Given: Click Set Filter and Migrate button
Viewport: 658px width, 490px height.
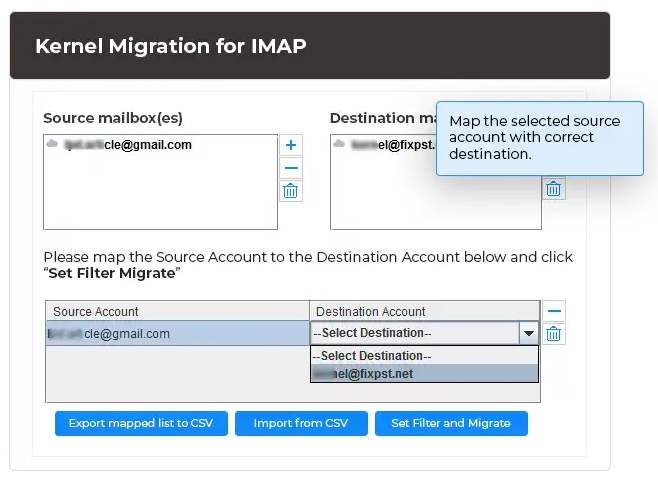Looking at the screenshot, I should click(x=451, y=423).
